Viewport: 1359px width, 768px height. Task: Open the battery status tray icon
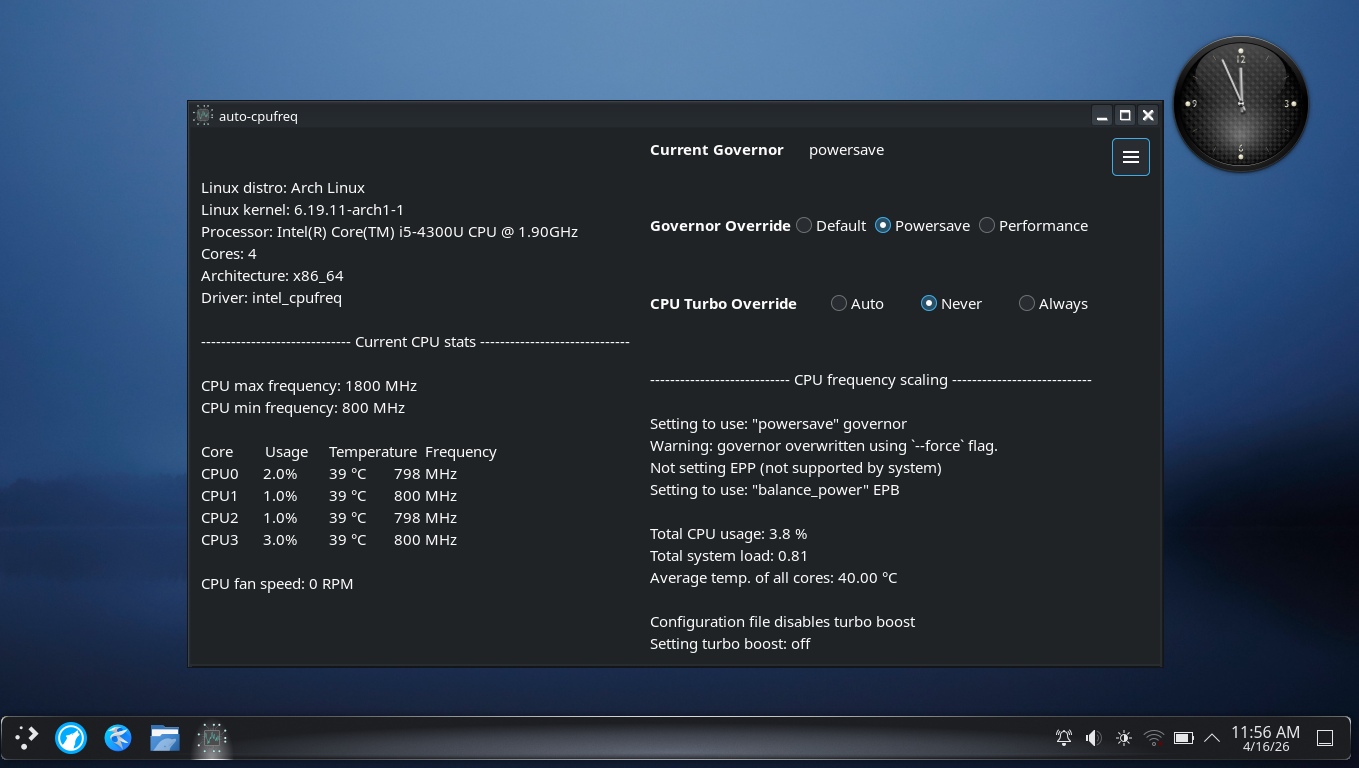(x=1184, y=738)
